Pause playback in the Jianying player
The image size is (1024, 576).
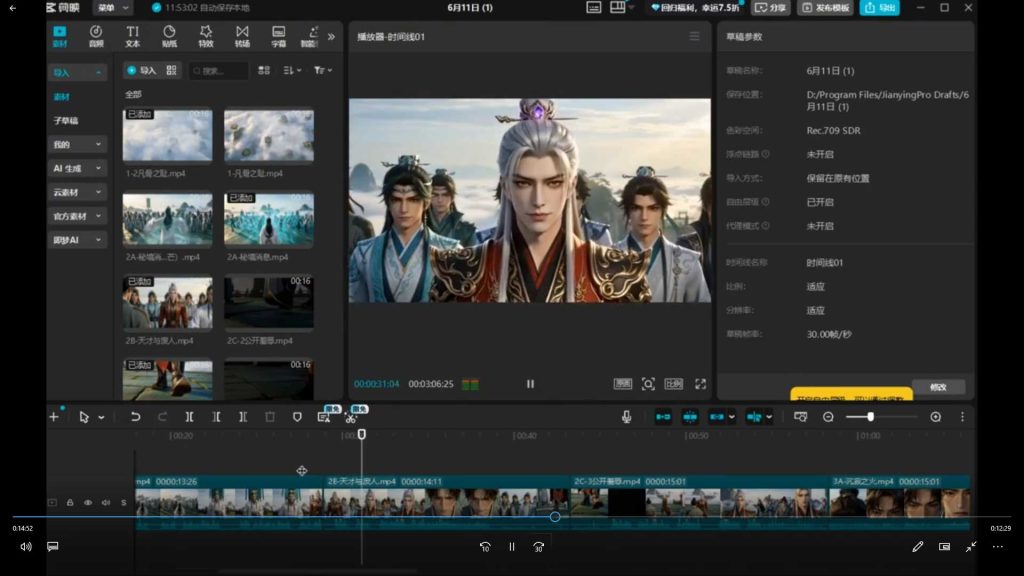tap(530, 384)
